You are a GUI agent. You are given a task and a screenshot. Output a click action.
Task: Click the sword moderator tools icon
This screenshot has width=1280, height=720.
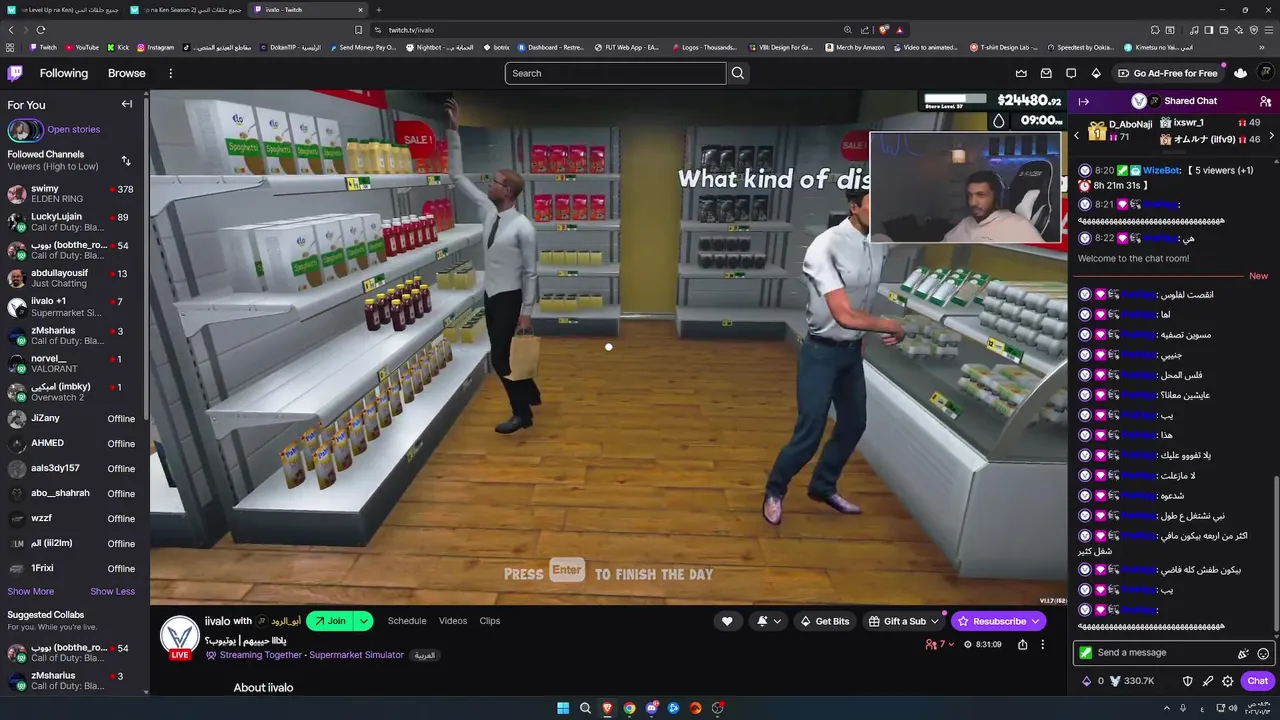pyautogui.click(x=1208, y=681)
